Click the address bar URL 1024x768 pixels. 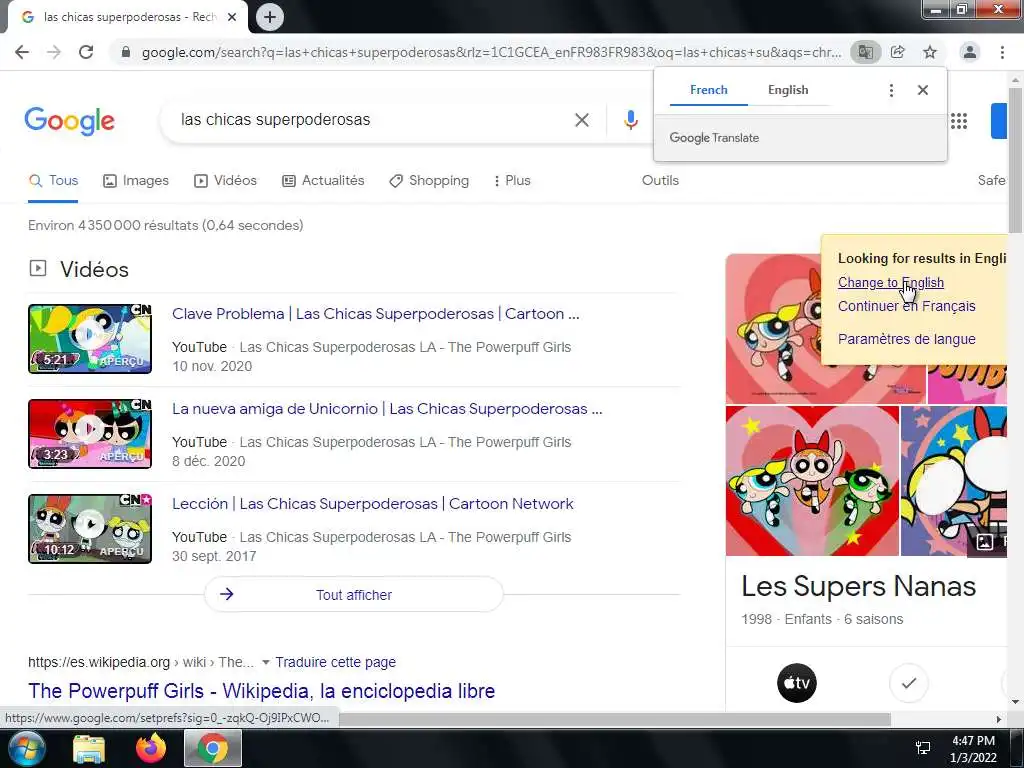coord(491,52)
